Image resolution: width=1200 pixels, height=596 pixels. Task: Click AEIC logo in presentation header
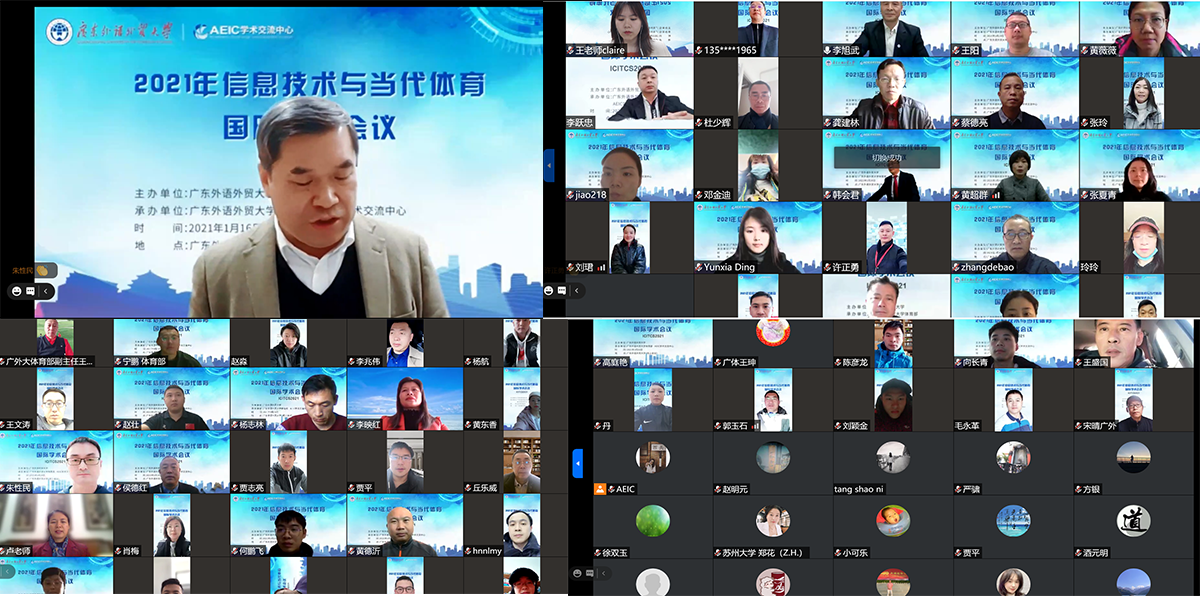[x=245, y=31]
